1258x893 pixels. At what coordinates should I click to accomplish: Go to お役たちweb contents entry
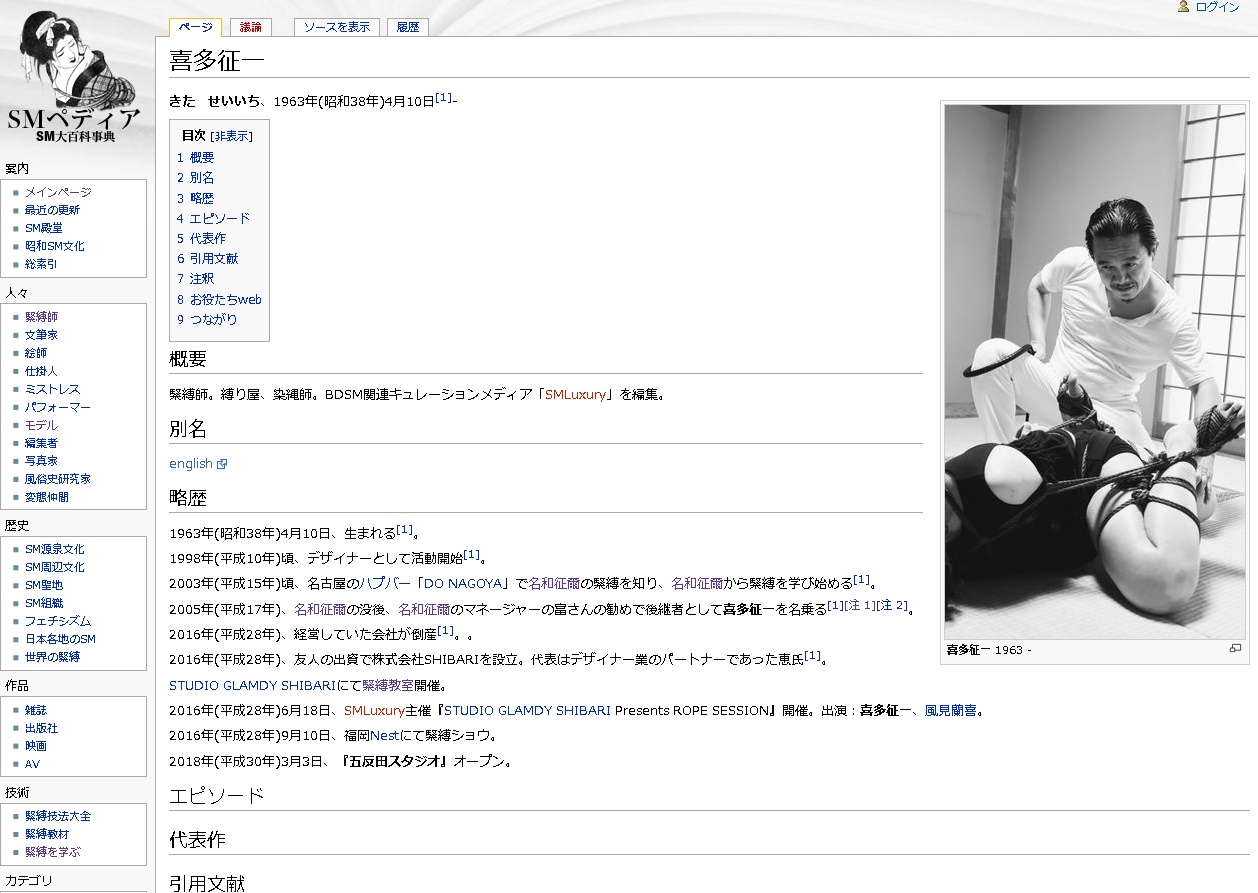coord(225,299)
